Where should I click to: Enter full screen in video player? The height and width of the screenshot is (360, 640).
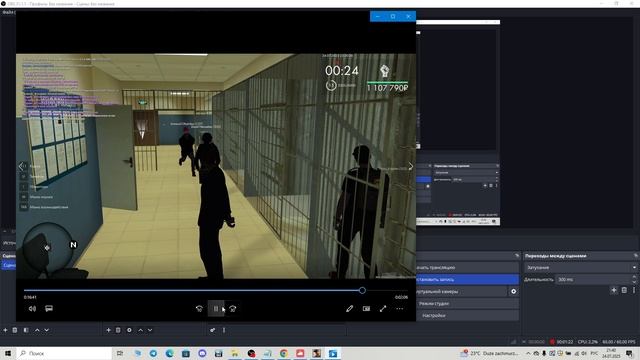tap(383, 309)
